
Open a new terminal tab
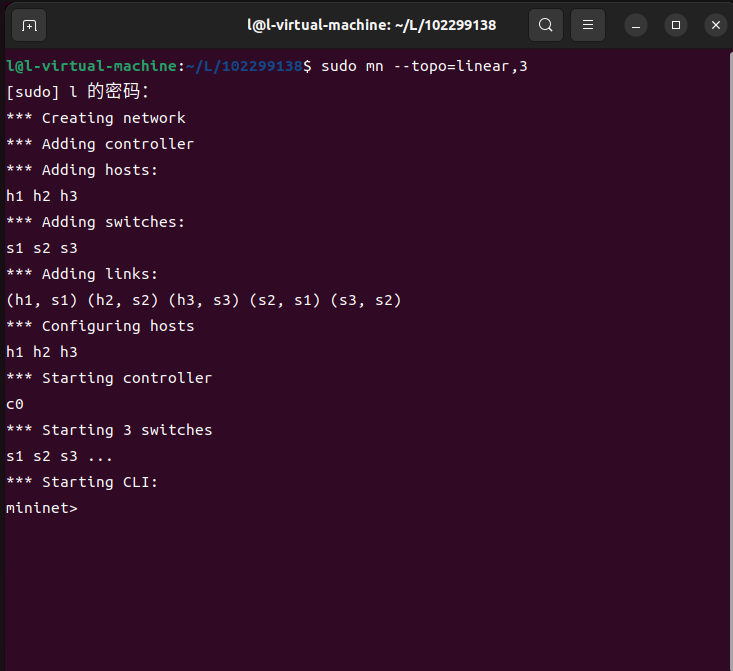tap(29, 25)
